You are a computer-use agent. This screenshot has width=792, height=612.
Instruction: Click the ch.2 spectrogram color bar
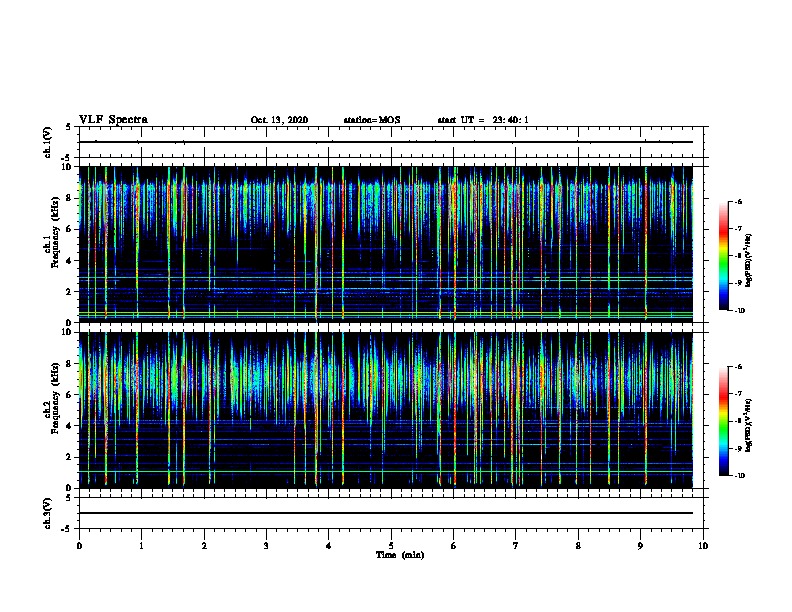[x=723, y=421]
